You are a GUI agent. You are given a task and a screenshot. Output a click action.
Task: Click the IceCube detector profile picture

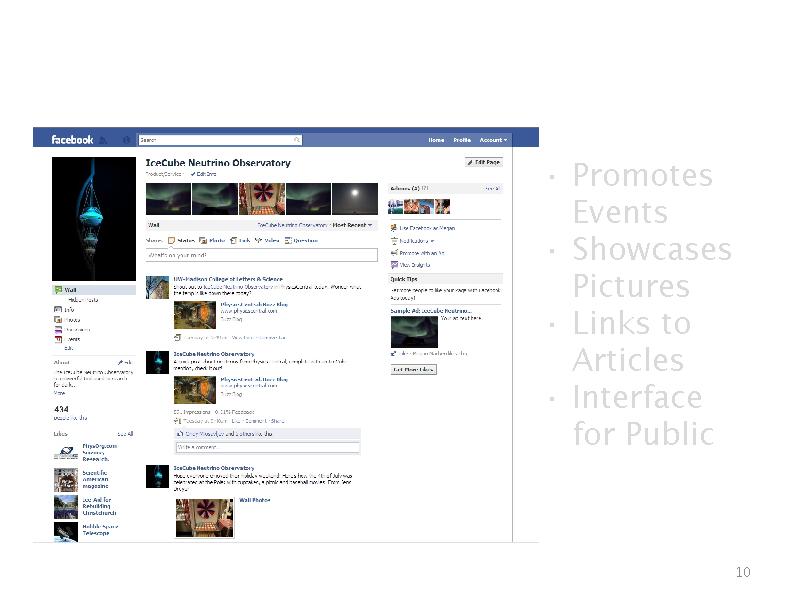coord(94,219)
